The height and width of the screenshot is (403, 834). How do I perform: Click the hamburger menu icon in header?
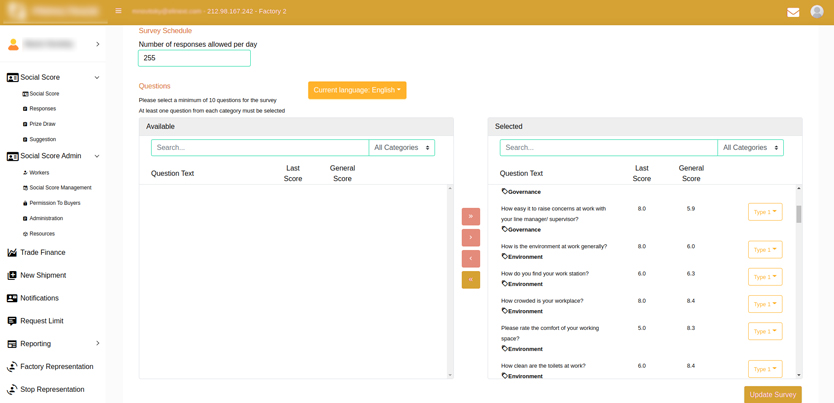click(118, 11)
